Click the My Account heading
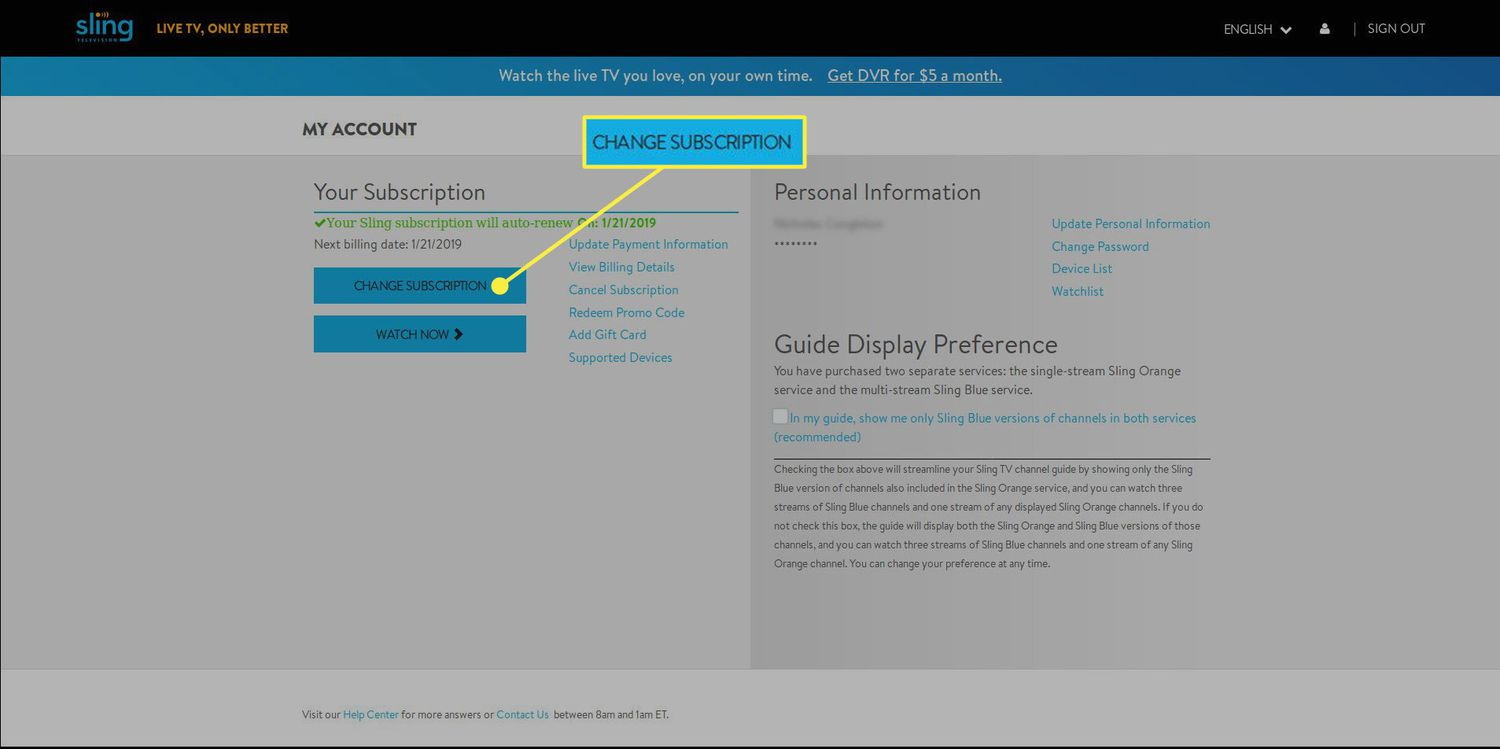 tap(359, 129)
